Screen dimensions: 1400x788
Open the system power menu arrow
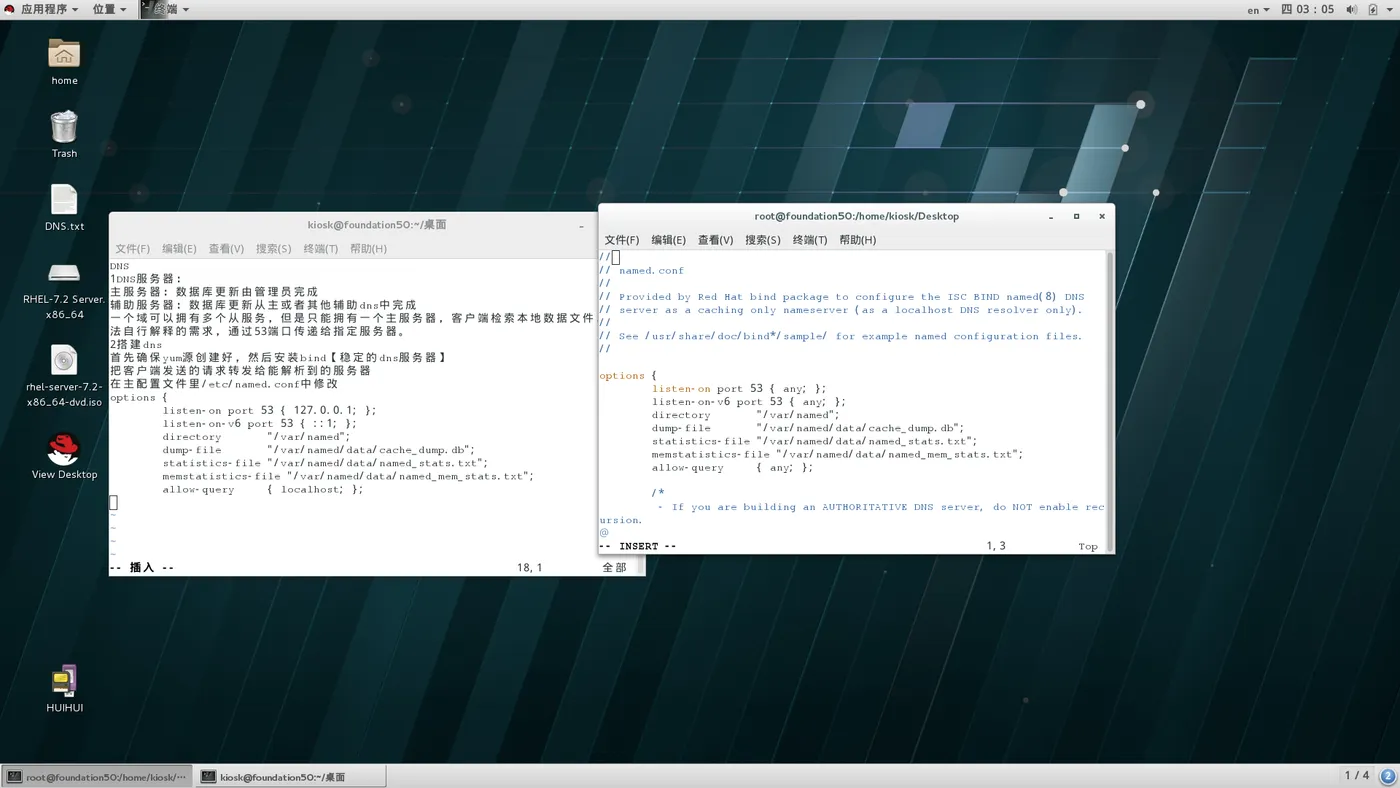tap(1390, 9)
